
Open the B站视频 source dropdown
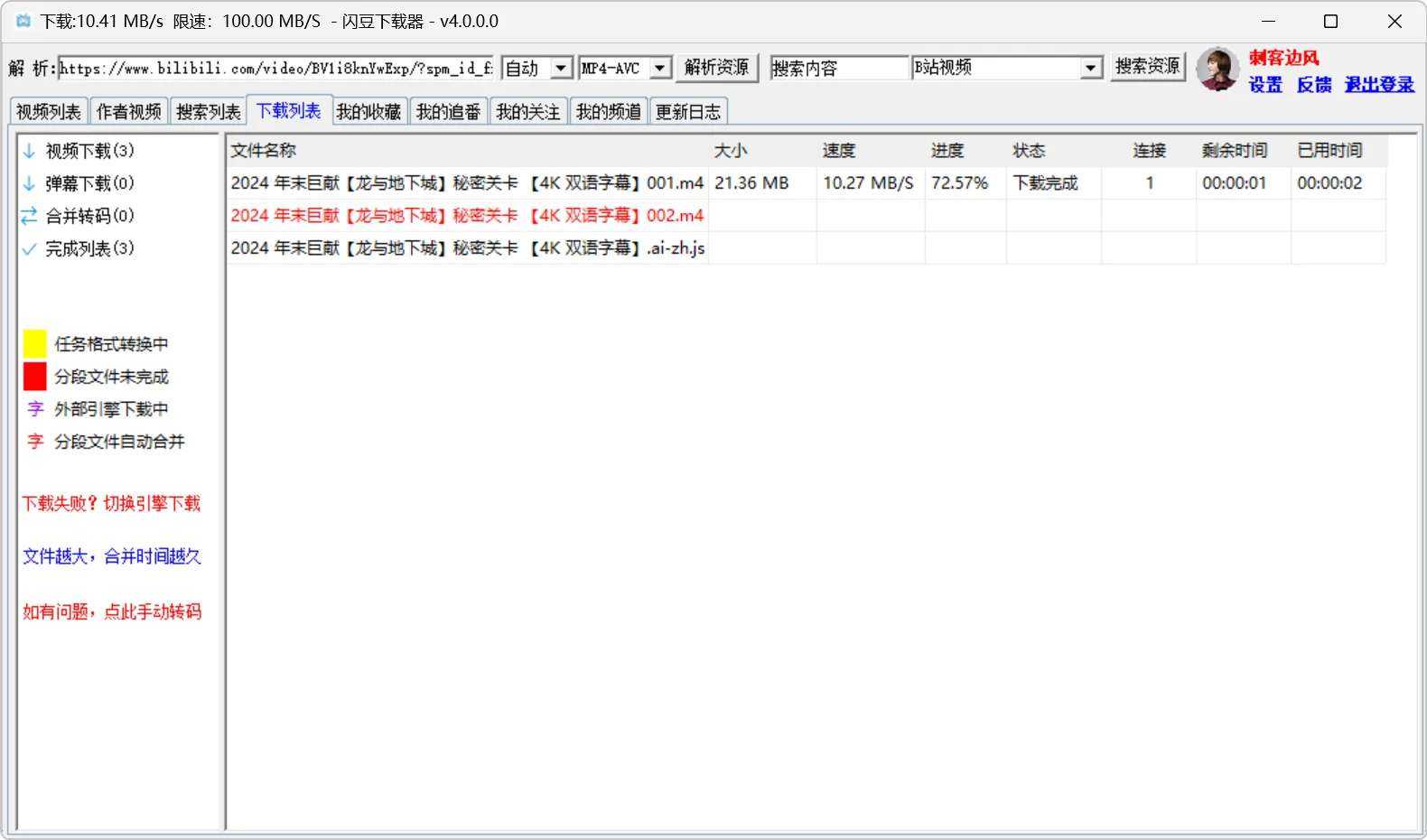[x=1091, y=68]
